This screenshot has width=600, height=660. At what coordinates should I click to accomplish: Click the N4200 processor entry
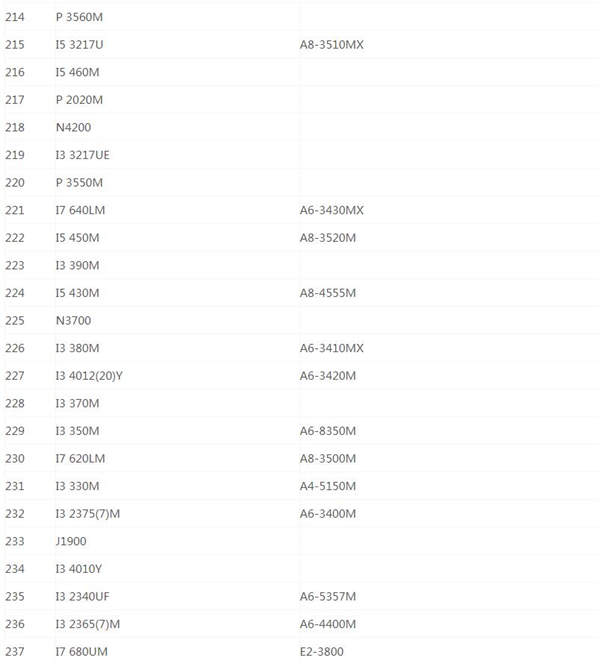76,128
